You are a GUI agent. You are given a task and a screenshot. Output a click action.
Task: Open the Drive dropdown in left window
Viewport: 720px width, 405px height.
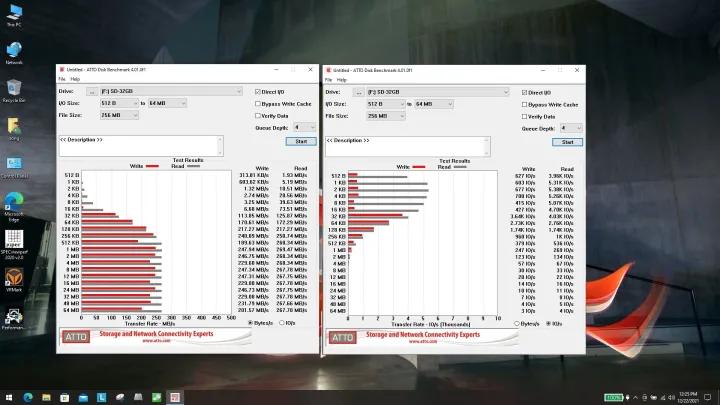(171, 91)
